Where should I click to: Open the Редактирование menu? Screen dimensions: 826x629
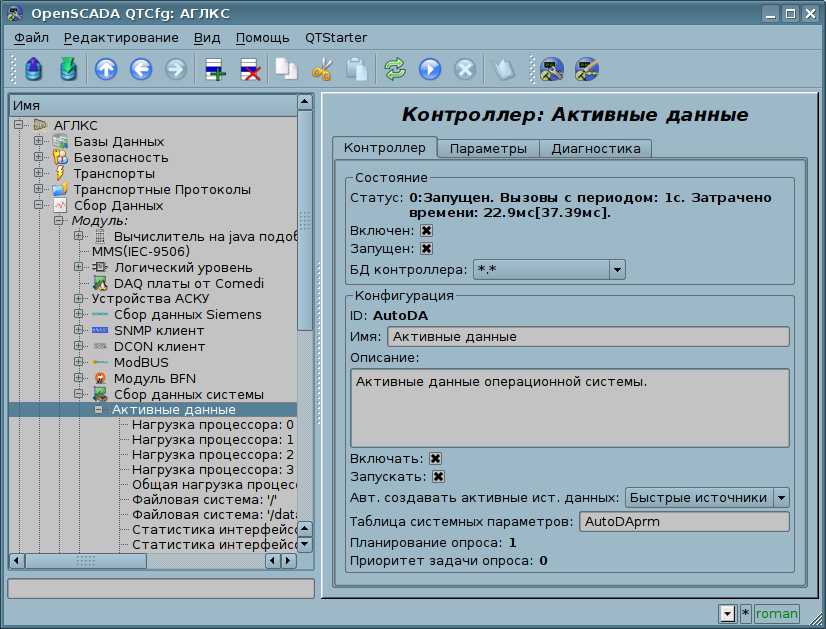point(120,38)
